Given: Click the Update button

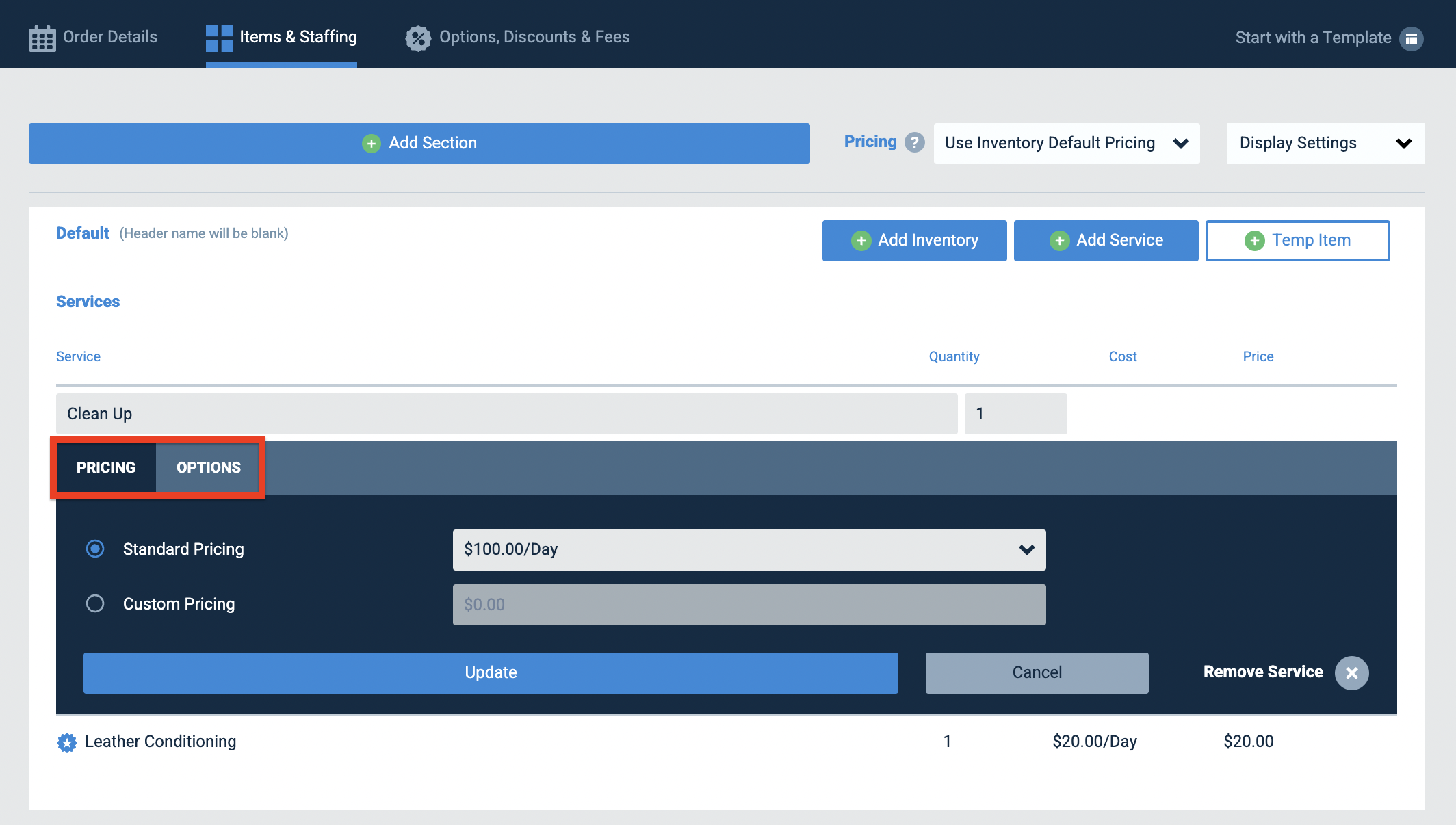Looking at the screenshot, I should [491, 673].
